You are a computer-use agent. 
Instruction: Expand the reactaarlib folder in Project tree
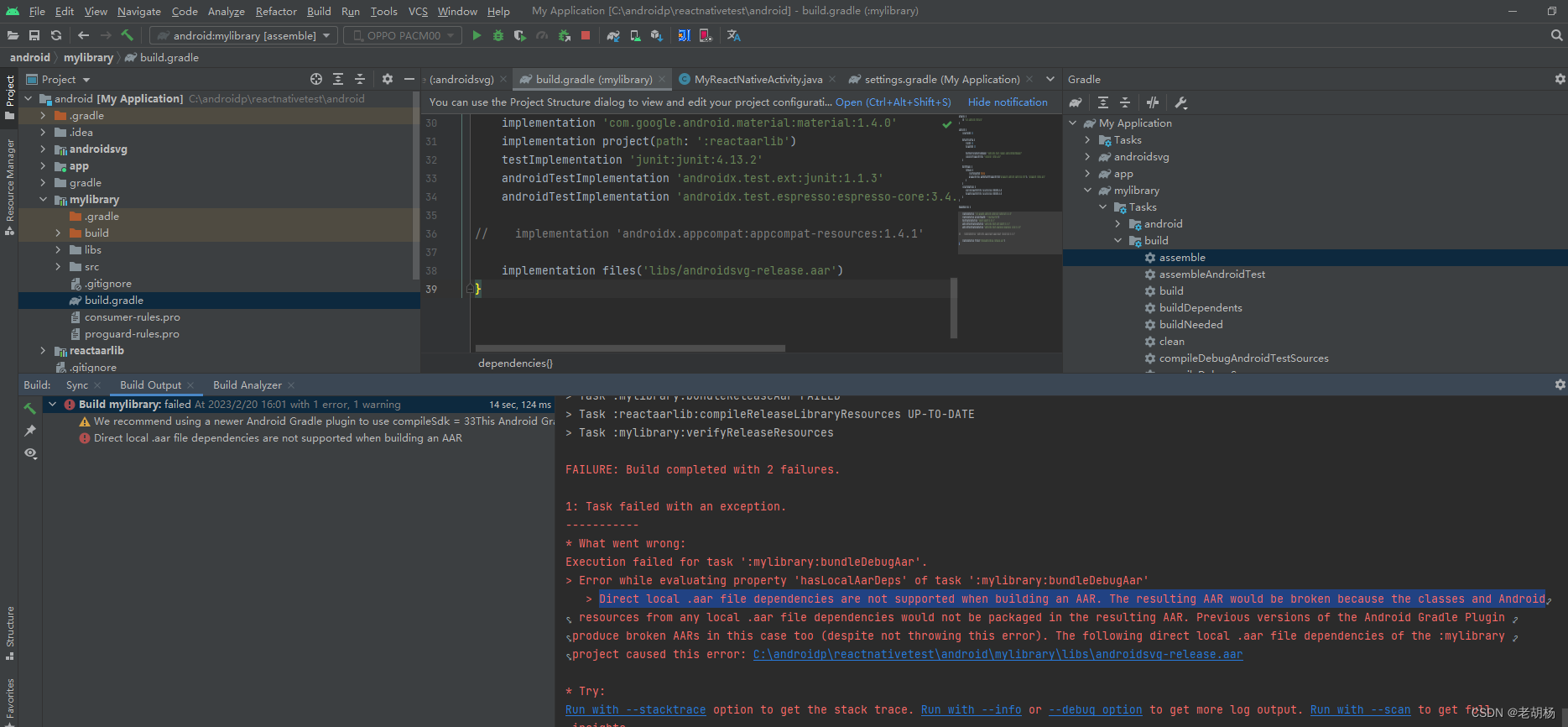pos(44,351)
